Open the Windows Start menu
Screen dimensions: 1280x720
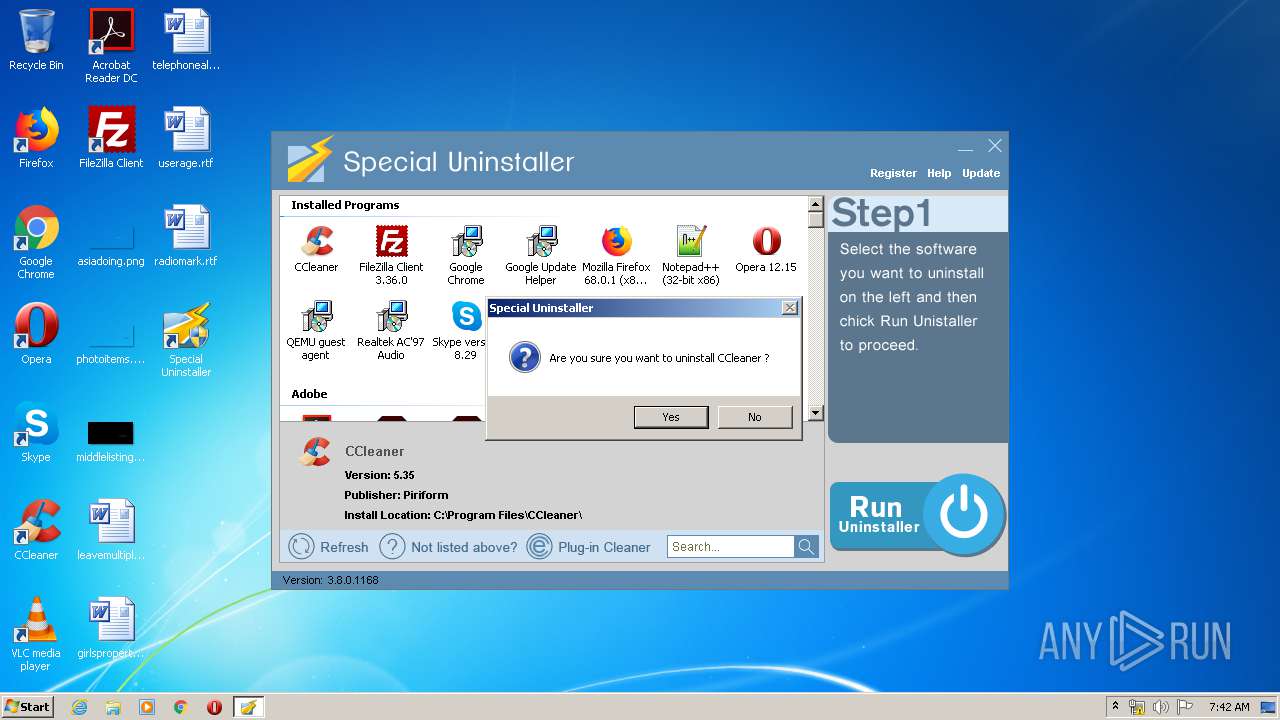coord(27,707)
